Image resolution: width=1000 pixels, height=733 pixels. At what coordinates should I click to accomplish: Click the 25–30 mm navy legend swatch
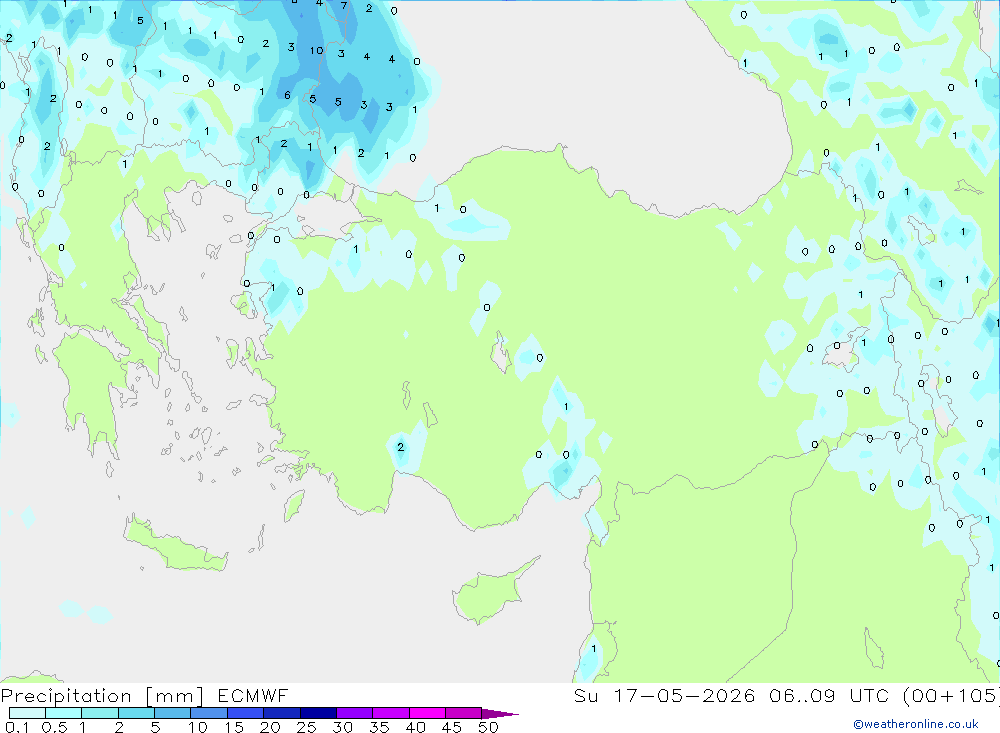point(318,713)
